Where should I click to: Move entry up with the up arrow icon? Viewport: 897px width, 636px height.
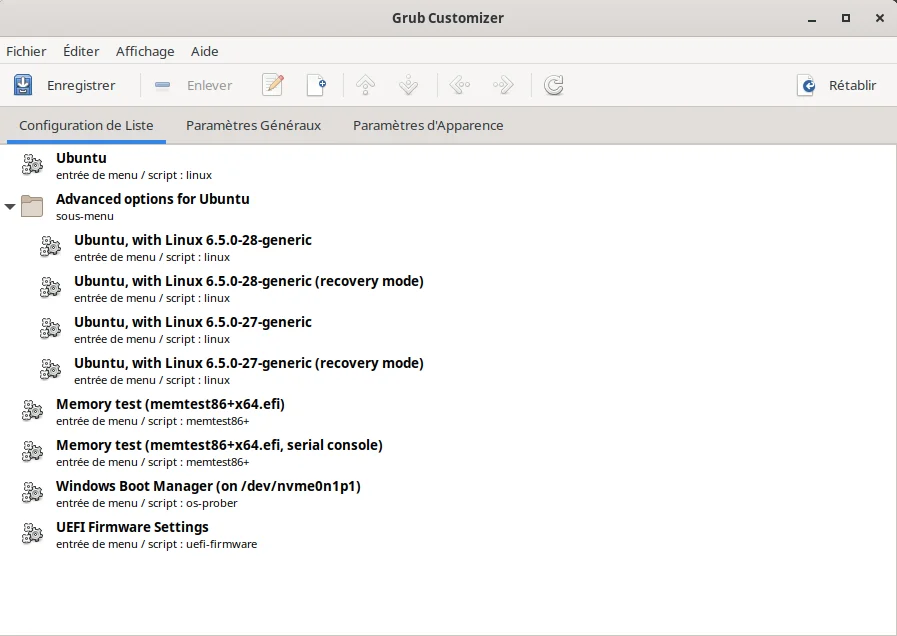(x=366, y=85)
